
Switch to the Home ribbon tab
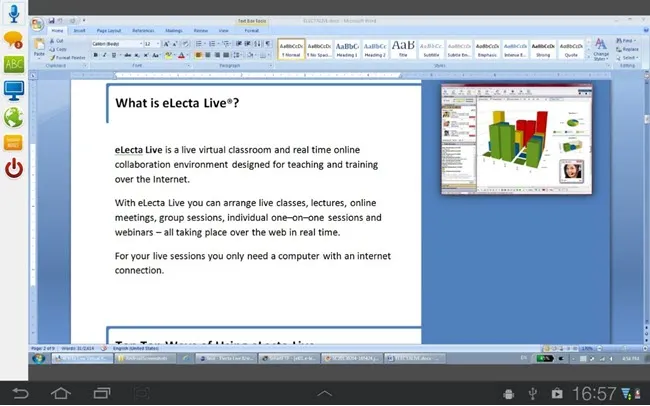tap(58, 31)
